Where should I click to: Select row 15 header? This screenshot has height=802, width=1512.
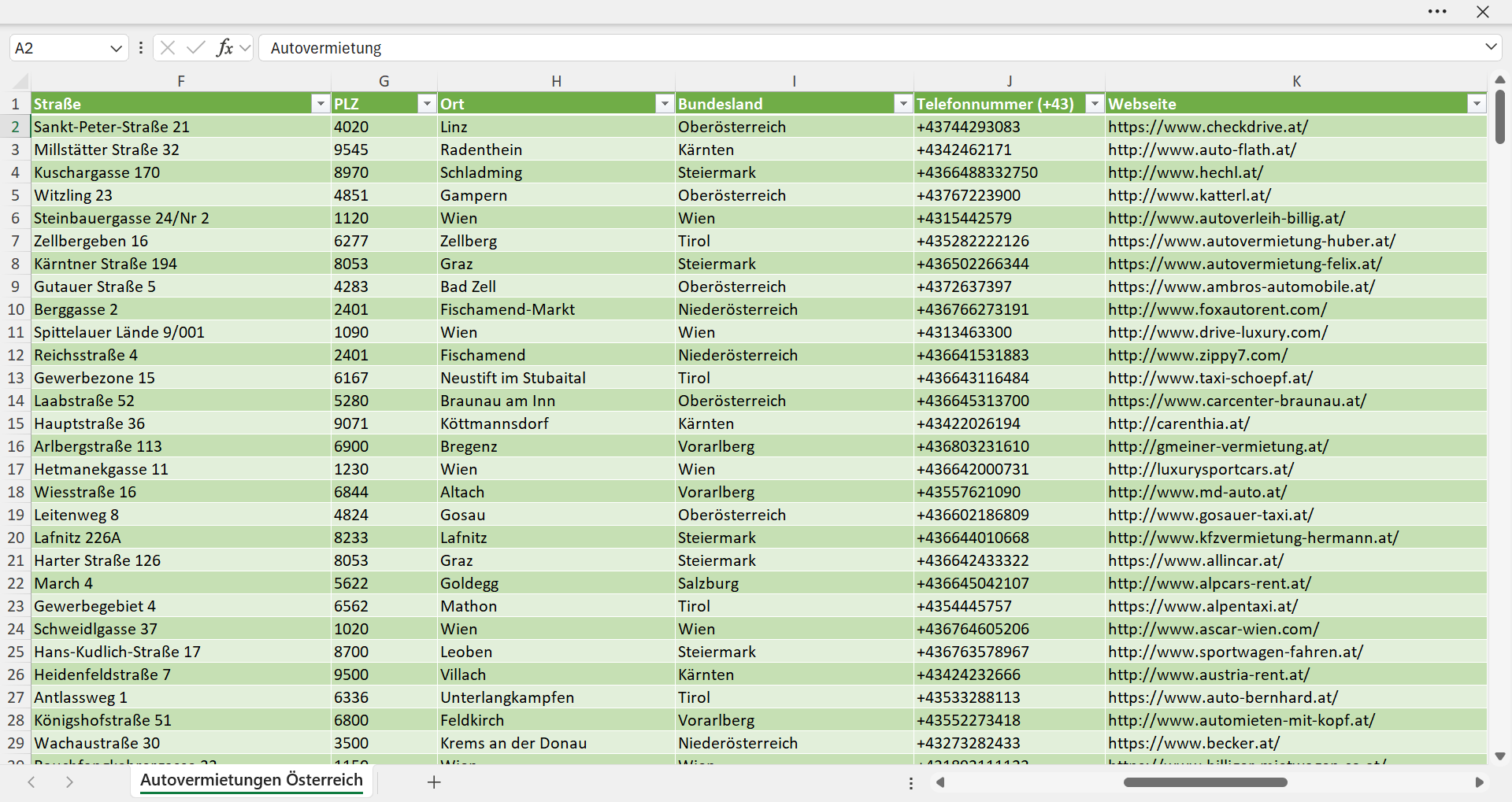pos(15,423)
